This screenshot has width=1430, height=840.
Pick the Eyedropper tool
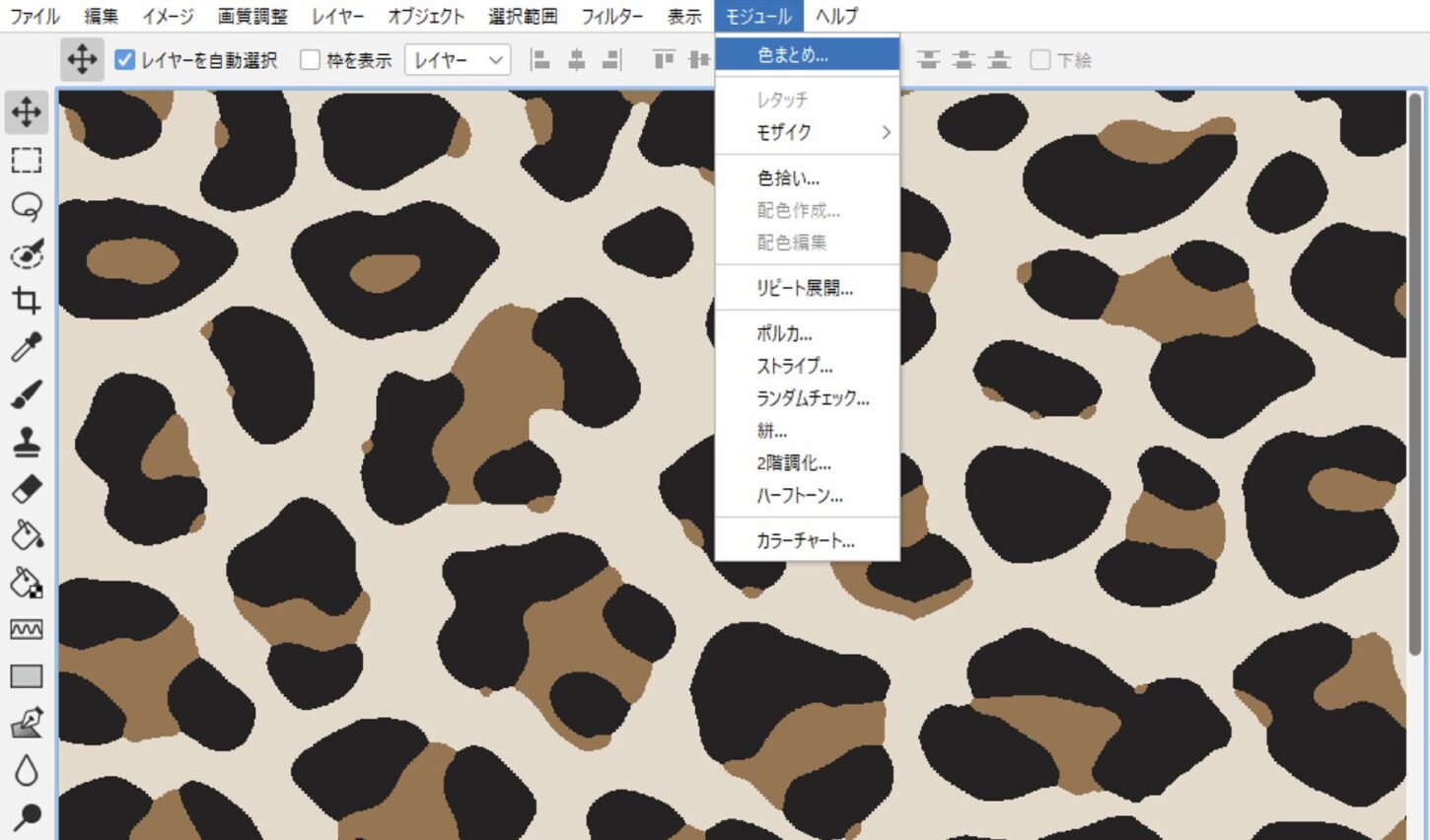(x=27, y=347)
